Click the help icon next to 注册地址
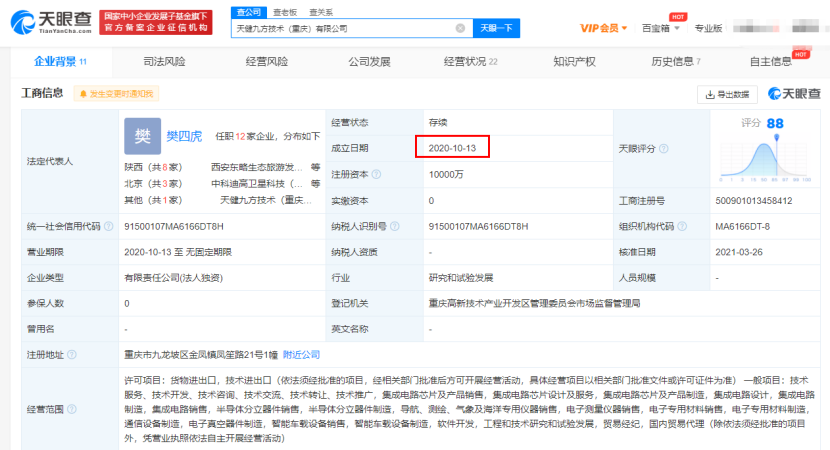830x450 pixels. tap(72, 354)
